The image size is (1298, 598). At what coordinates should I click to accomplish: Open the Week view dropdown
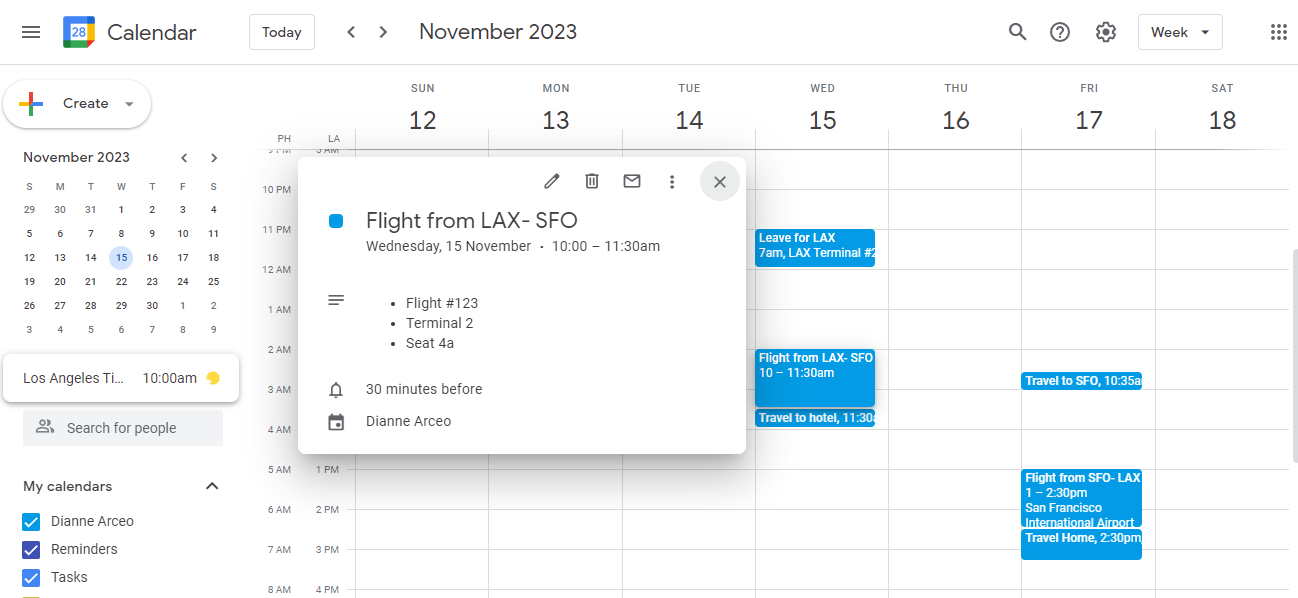[x=1180, y=32]
